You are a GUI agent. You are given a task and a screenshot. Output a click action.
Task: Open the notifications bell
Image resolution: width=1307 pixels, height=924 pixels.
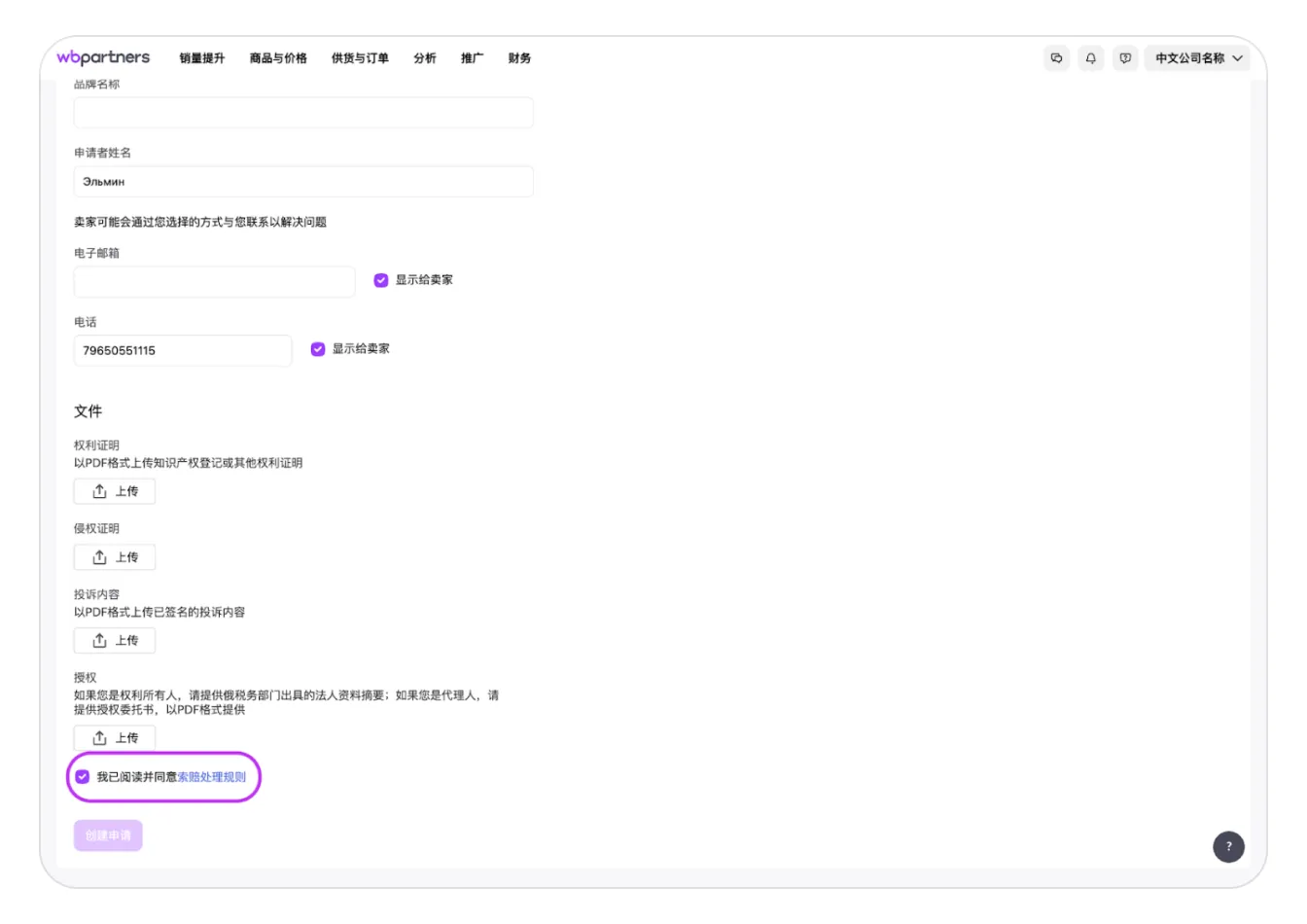coord(1090,58)
